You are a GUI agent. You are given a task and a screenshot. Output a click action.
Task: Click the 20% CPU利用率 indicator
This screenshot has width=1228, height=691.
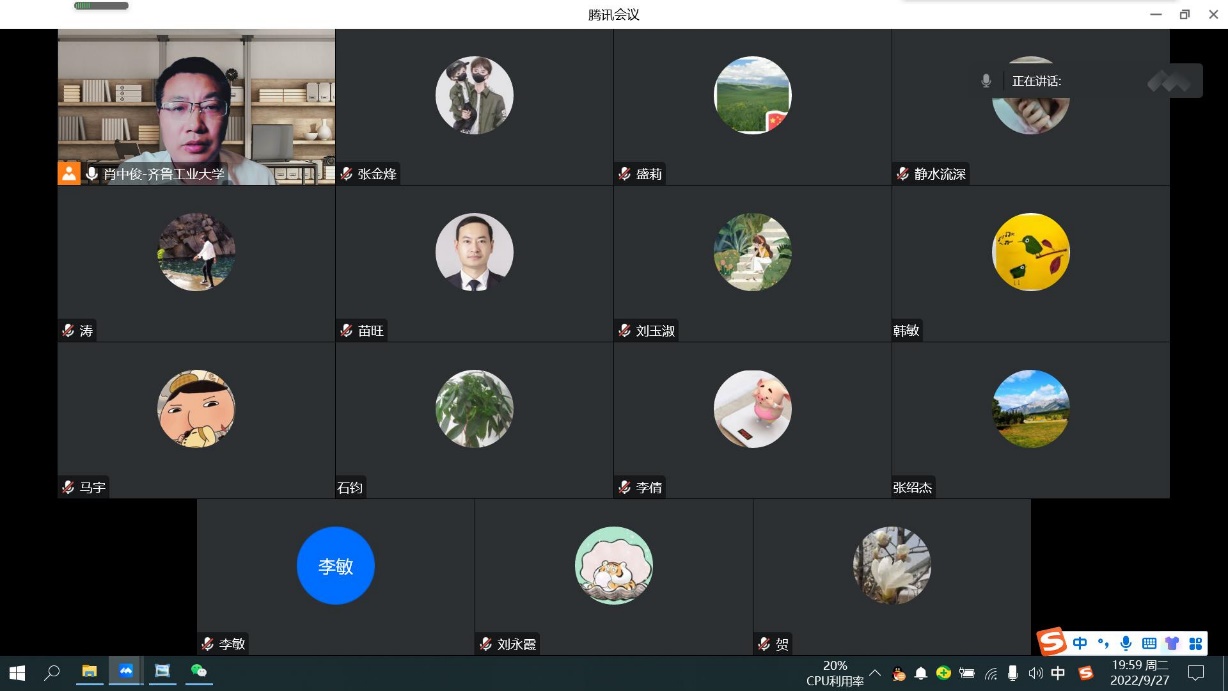point(835,673)
